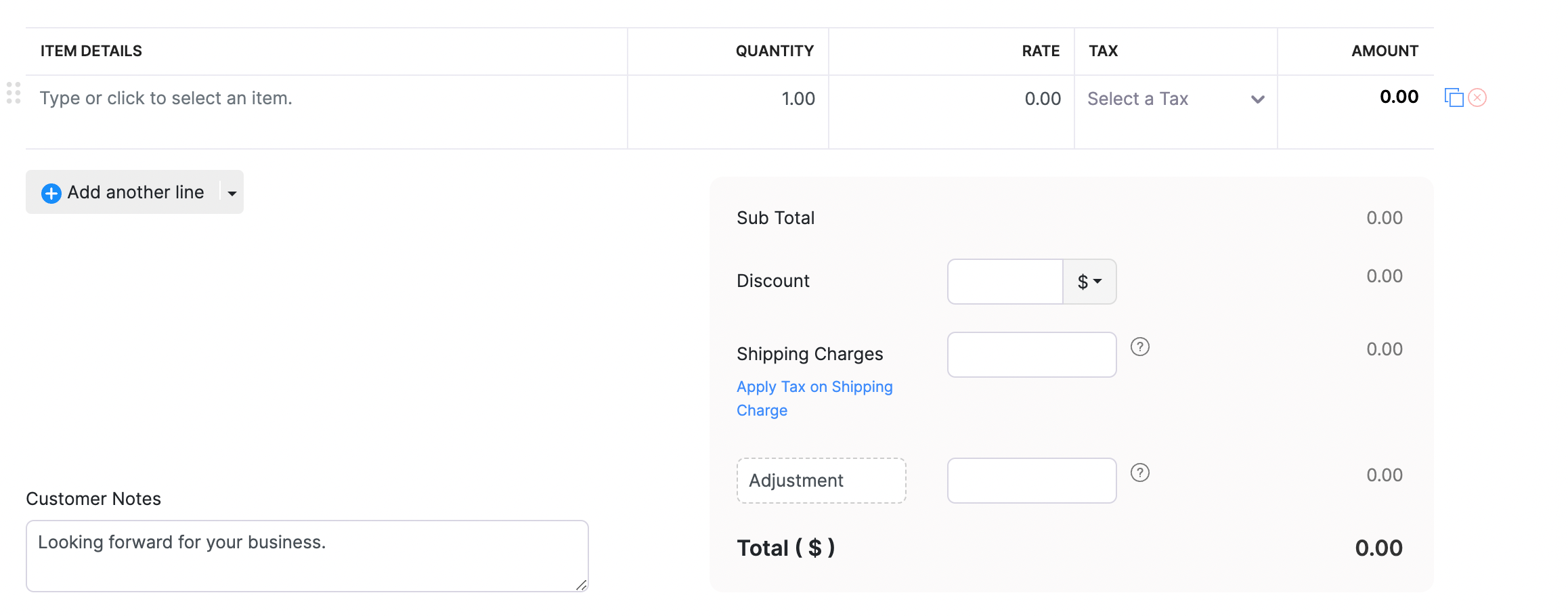Click the Customer Notes resize handle
The image size is (1568, 616).
pyautogui.click(x=582, y=585)
